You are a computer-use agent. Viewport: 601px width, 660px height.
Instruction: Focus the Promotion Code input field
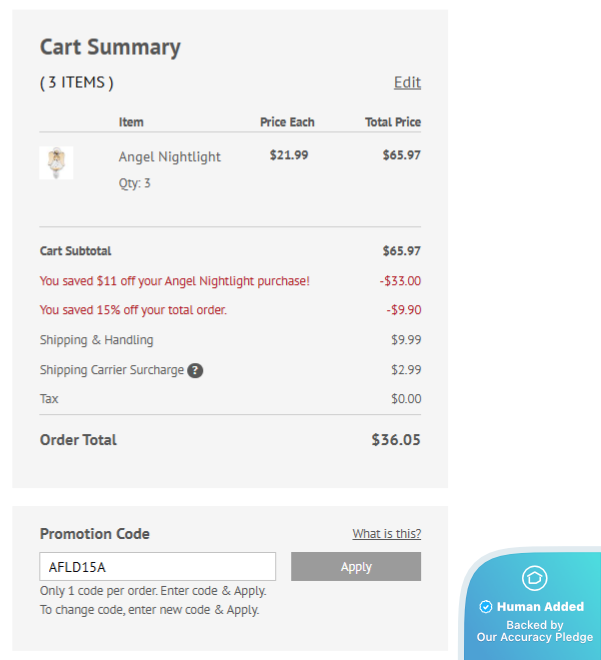[x=157, y=566]
